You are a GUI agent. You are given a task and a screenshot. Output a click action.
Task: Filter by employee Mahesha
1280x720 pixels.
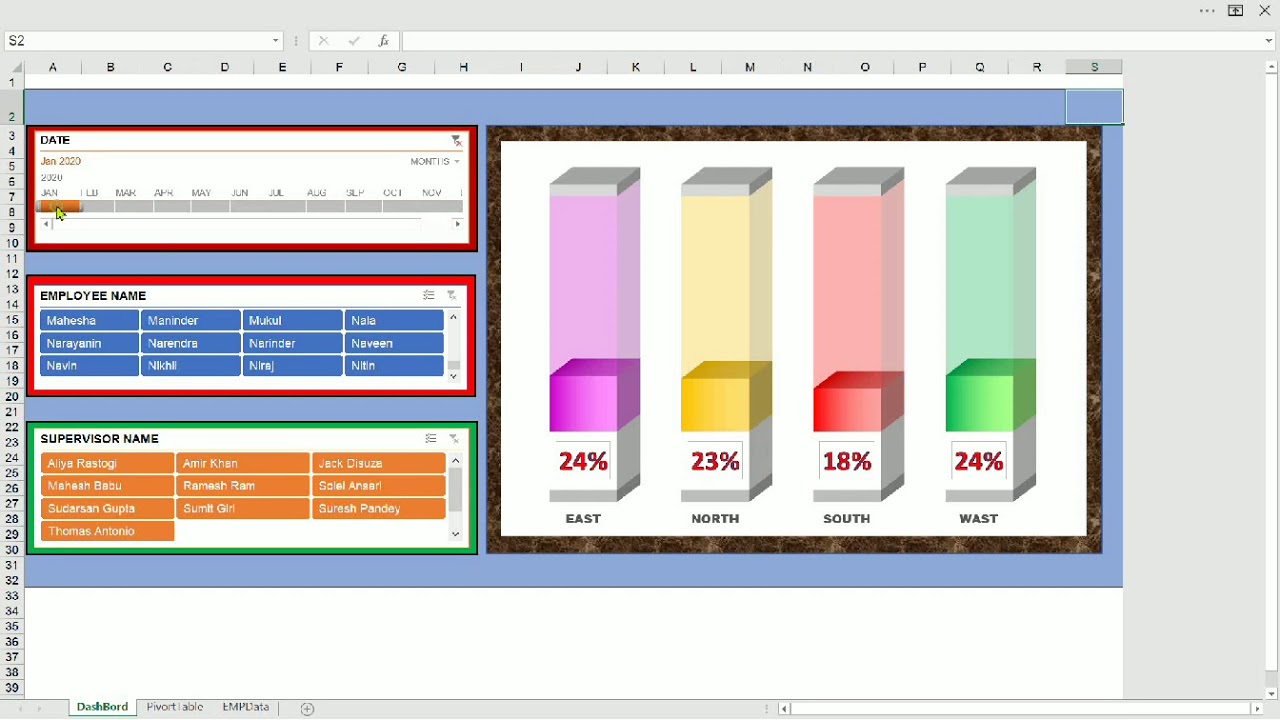click(89, 321)
